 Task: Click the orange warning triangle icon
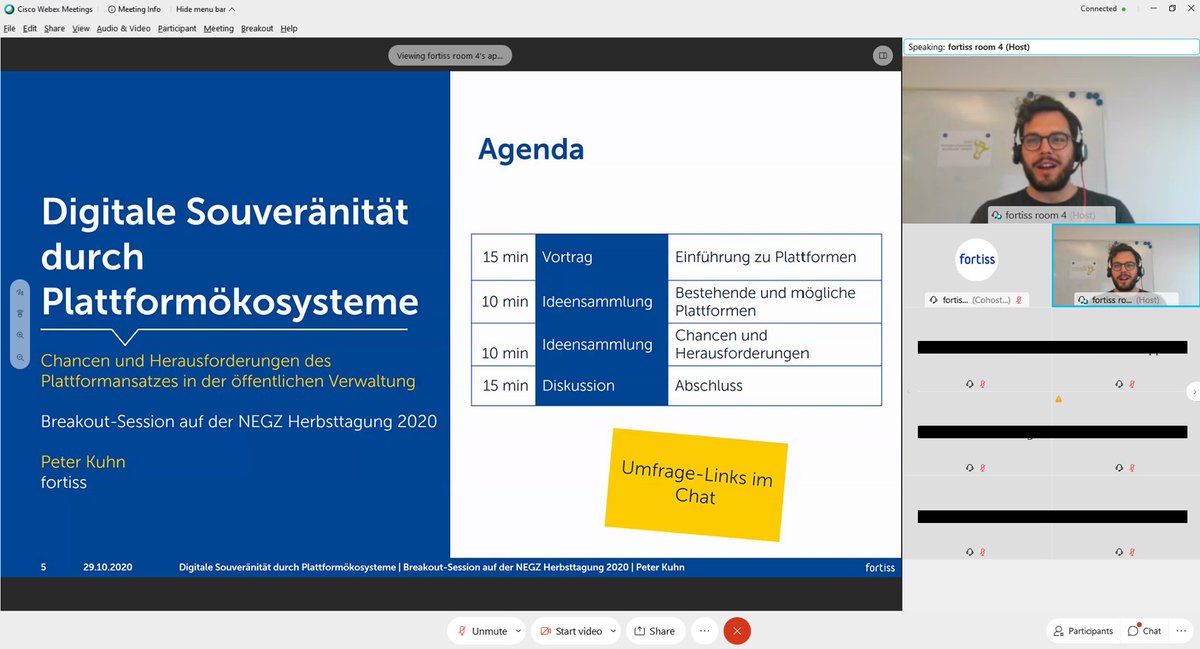1058,399
